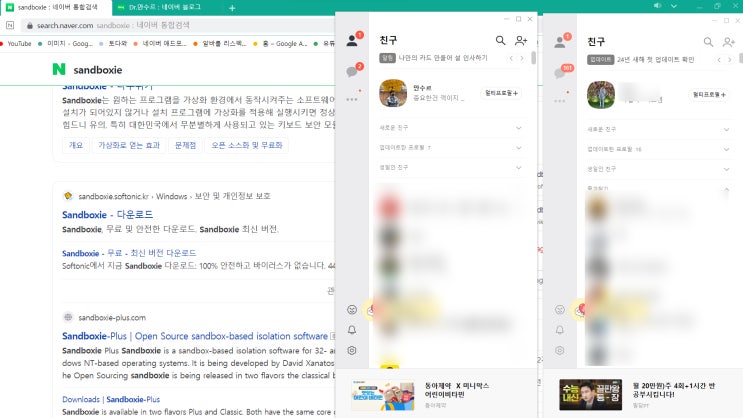Click left KakaoTalk profile picture 만수르
The width and height of the screenshot is (743, 418).
pyautogui.click(x=393, y=93)
